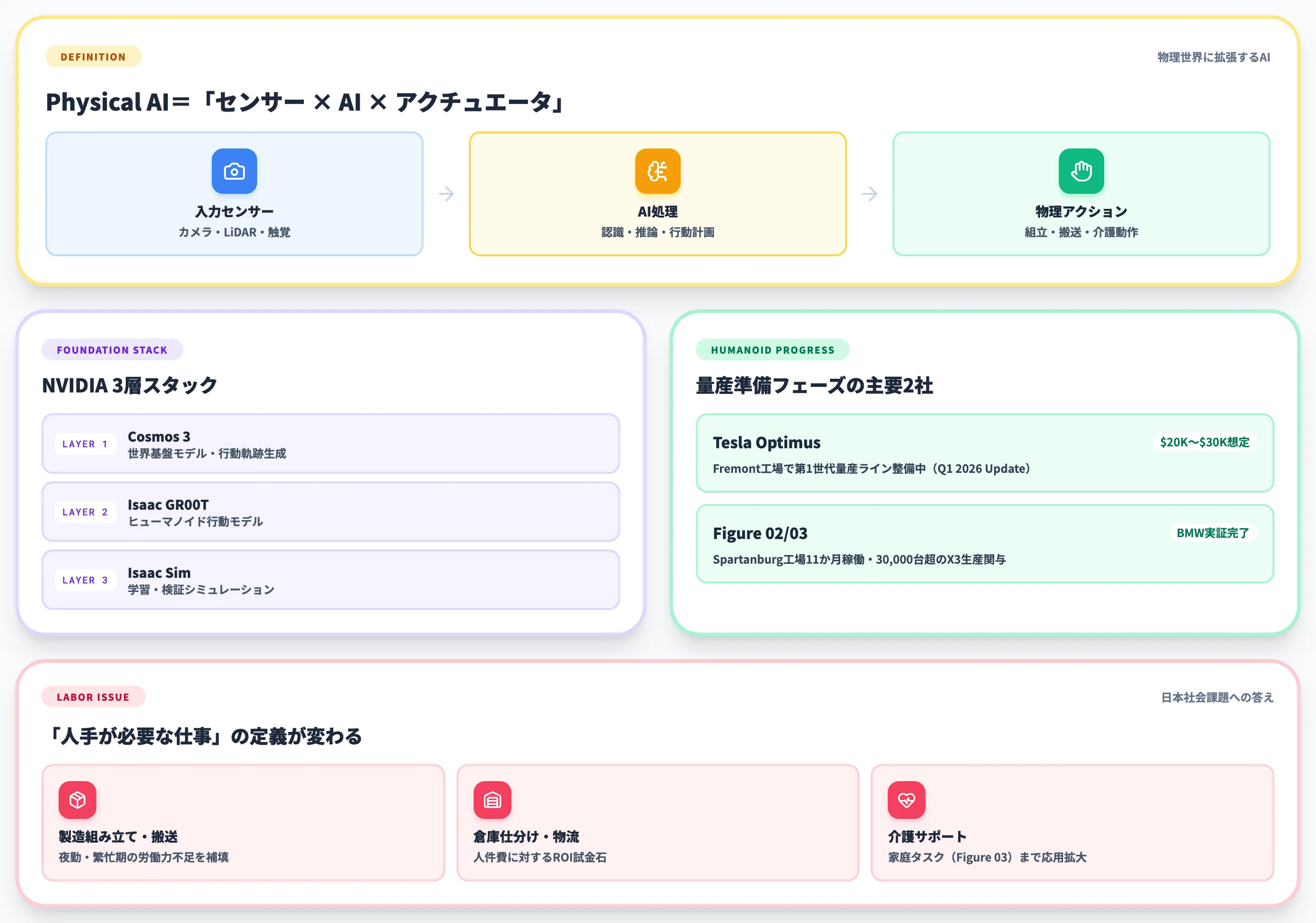Image resolution: width=1316 pixels, height=923 pixels.
Task: Click the green hand action icon
Action: pyautogui.click(x=1081, y=171)
